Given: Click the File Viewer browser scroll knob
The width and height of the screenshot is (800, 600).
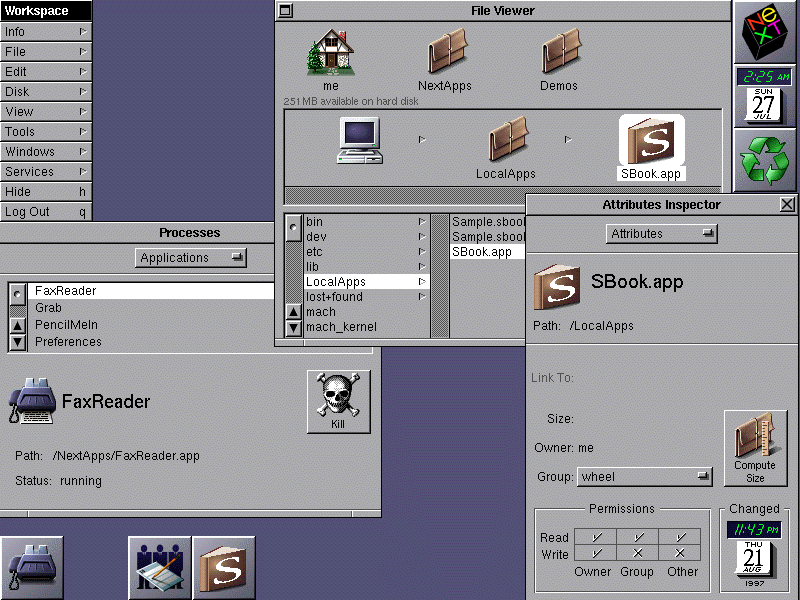Looking at the screenshot, I should pyautogui.click(x=293, y=228).
